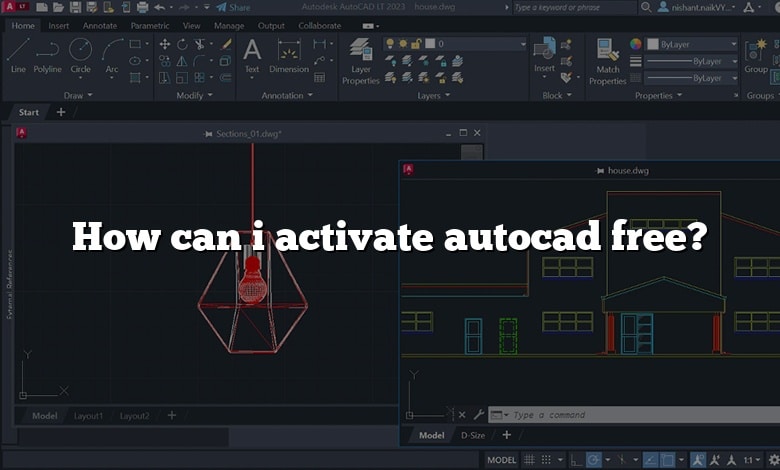The image size is (780, 470).
Task: Click the Group tool
Action: [x=756, y=55]
